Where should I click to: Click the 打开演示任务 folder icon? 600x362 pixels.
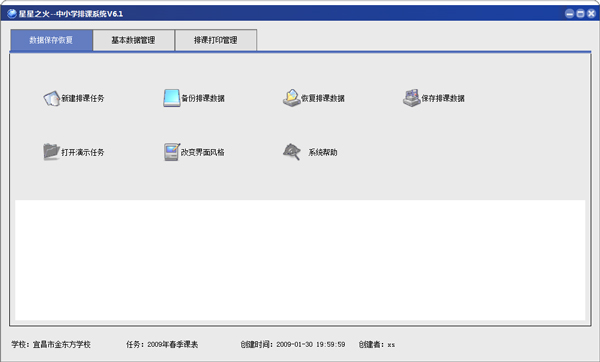click(x=52, y=152)
